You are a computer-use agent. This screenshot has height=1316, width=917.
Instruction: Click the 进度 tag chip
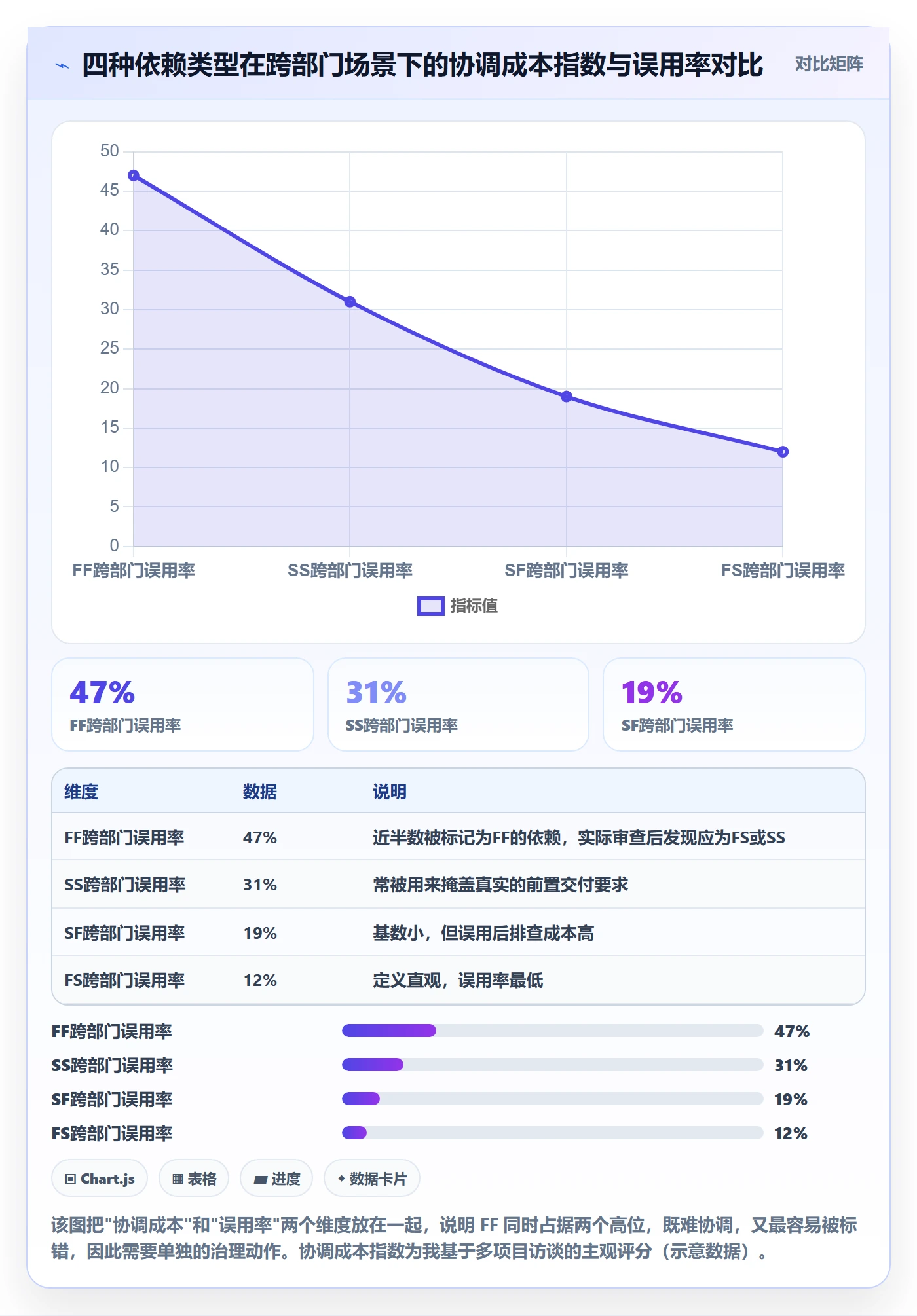click(x=276, y=1179)
